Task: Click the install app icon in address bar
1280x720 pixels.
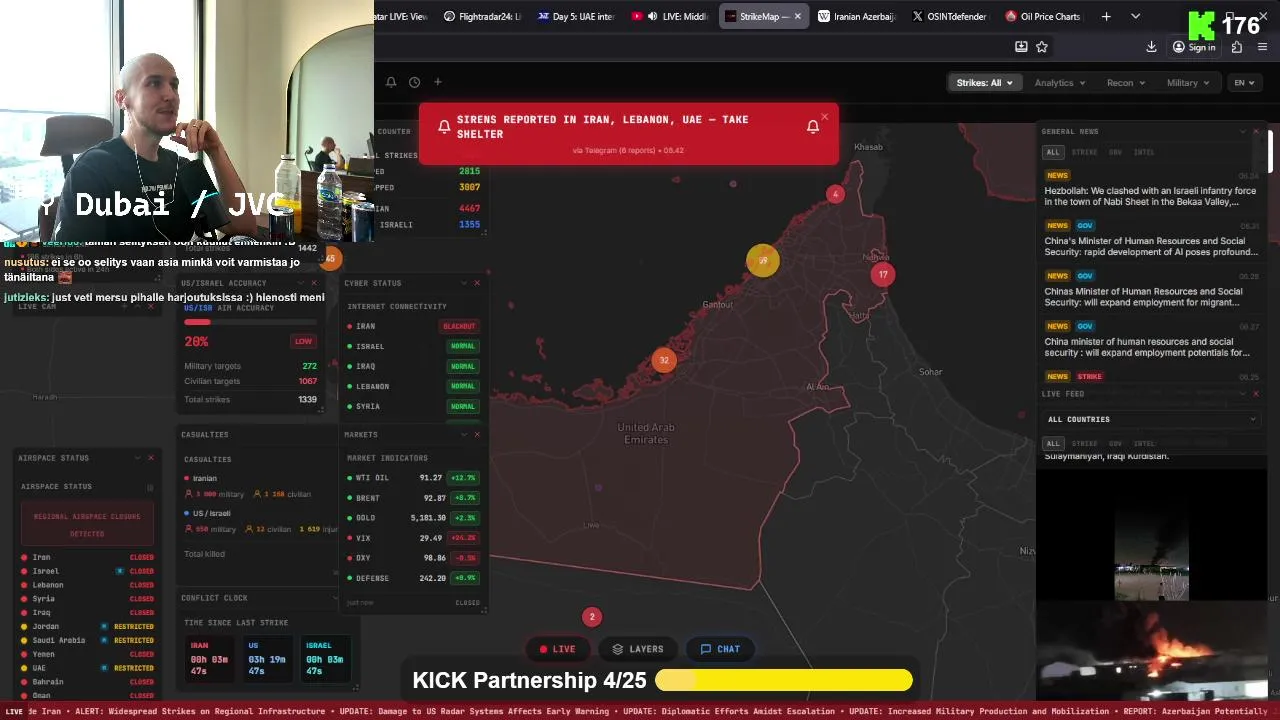Action: tap(1021, 47)
